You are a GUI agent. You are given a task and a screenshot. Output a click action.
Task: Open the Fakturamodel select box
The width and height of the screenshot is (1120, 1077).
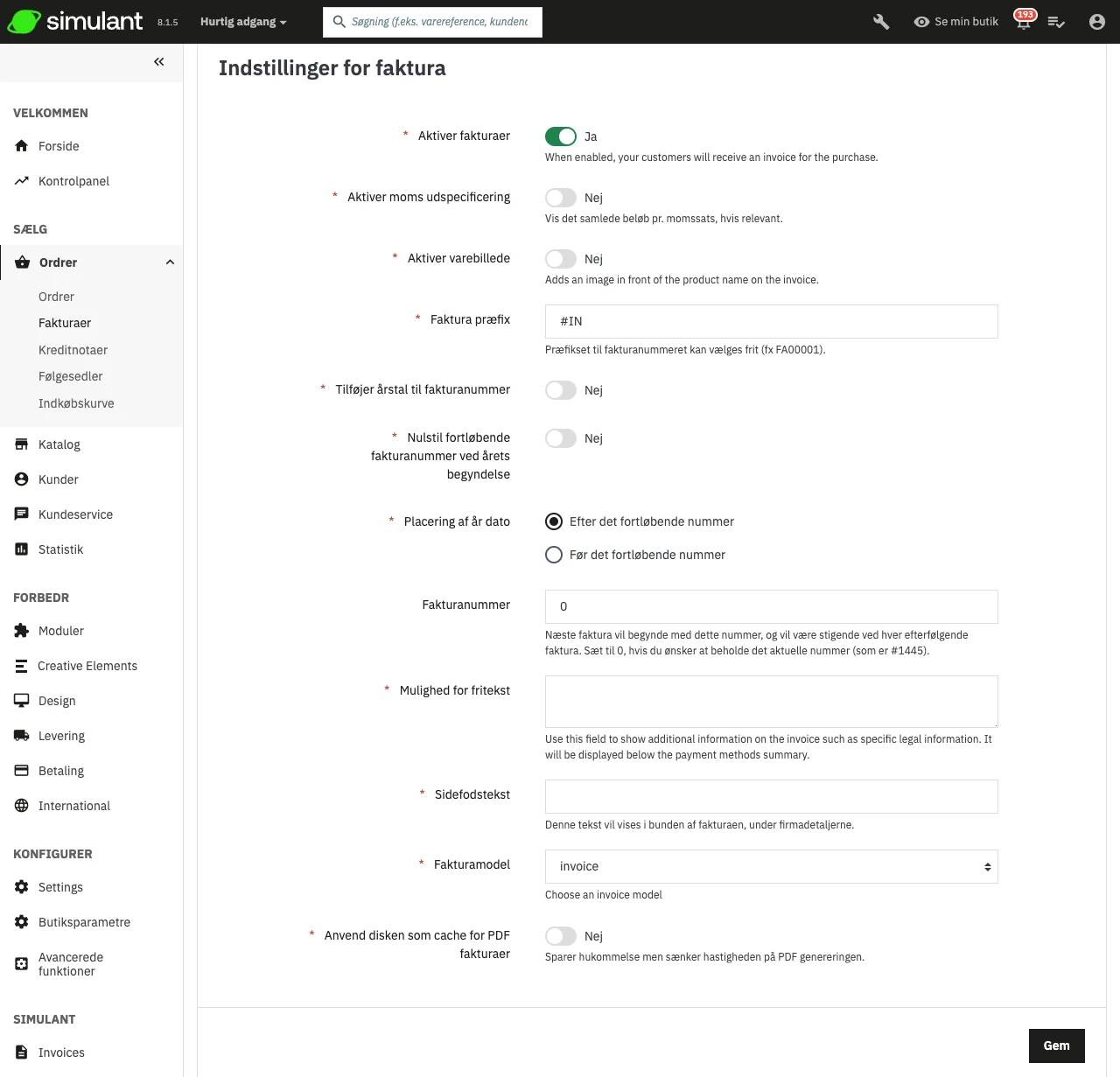click(771, 866)
